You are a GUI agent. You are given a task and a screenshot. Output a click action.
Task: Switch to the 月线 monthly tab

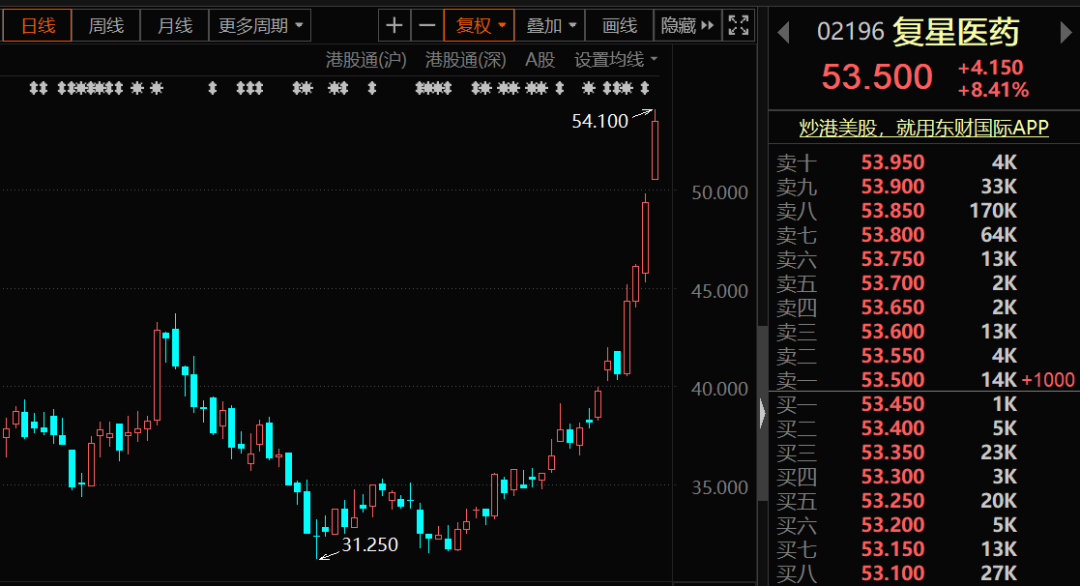(x=174, y=25)
